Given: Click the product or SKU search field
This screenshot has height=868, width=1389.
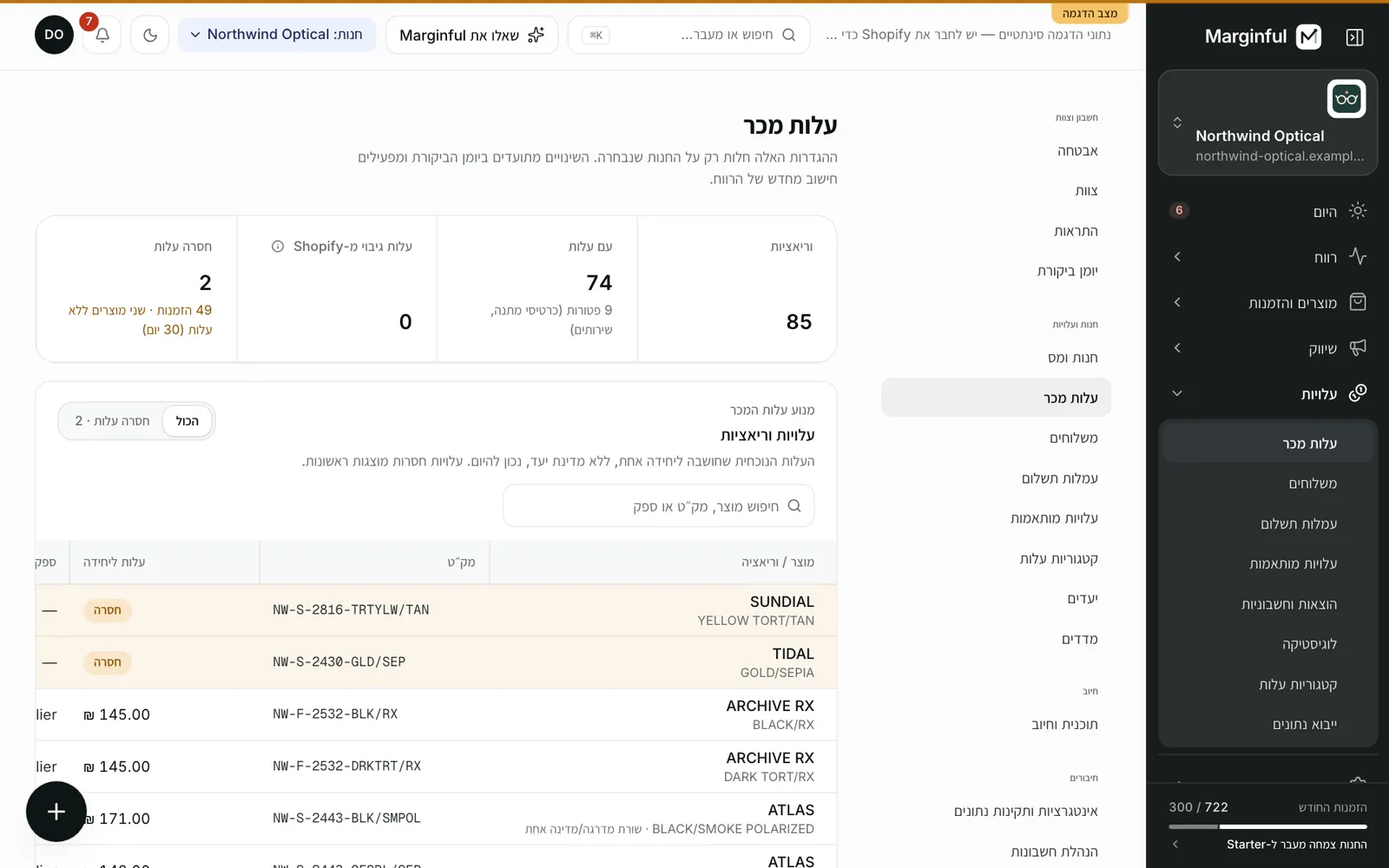Looking at the screenshot, I should click(659, 506).
